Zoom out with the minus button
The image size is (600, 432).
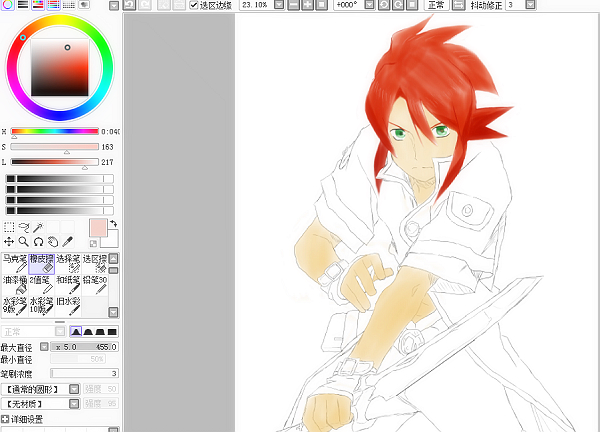293,5
